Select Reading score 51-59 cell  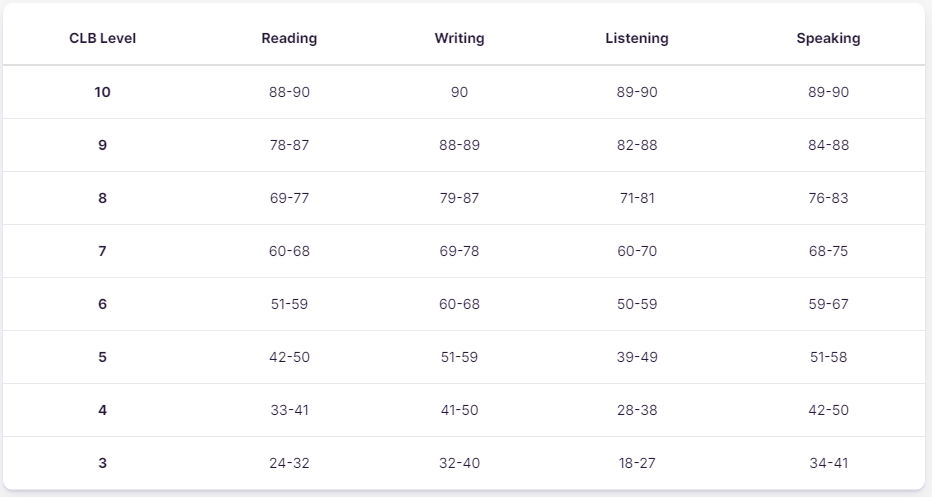point(289,304)
